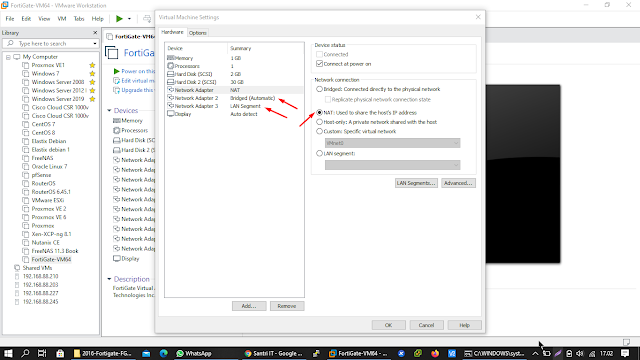The image size is (640, 360).
Task: Toggle the Connected checkbox
Action: coord(320,54)
